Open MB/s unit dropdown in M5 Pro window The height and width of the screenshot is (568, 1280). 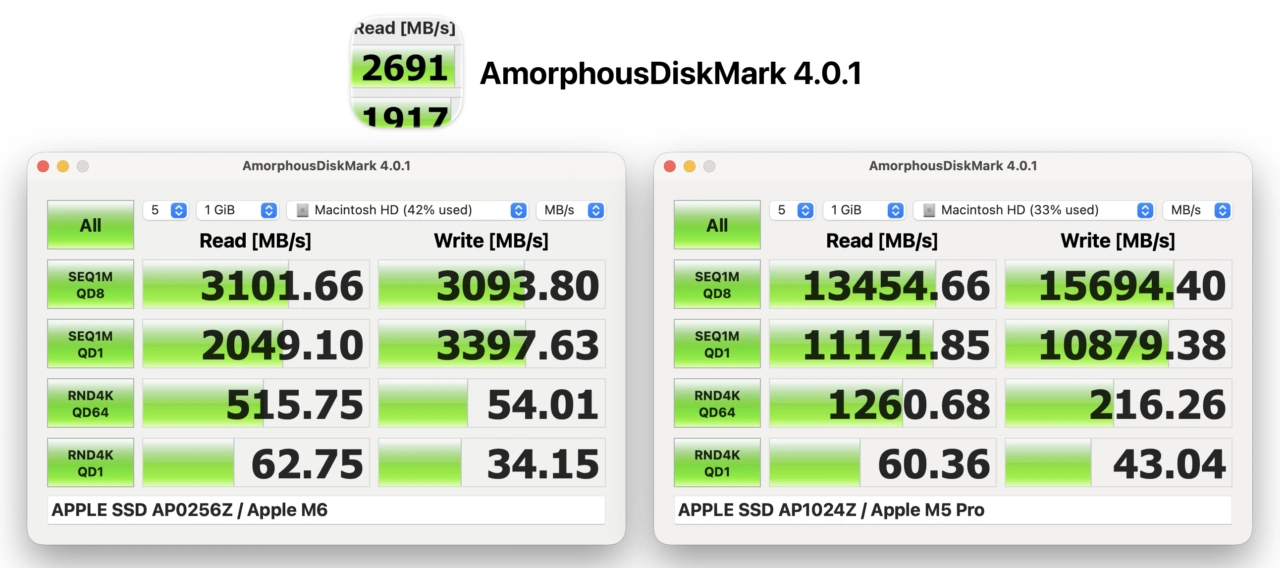(x=1197, y=210)
